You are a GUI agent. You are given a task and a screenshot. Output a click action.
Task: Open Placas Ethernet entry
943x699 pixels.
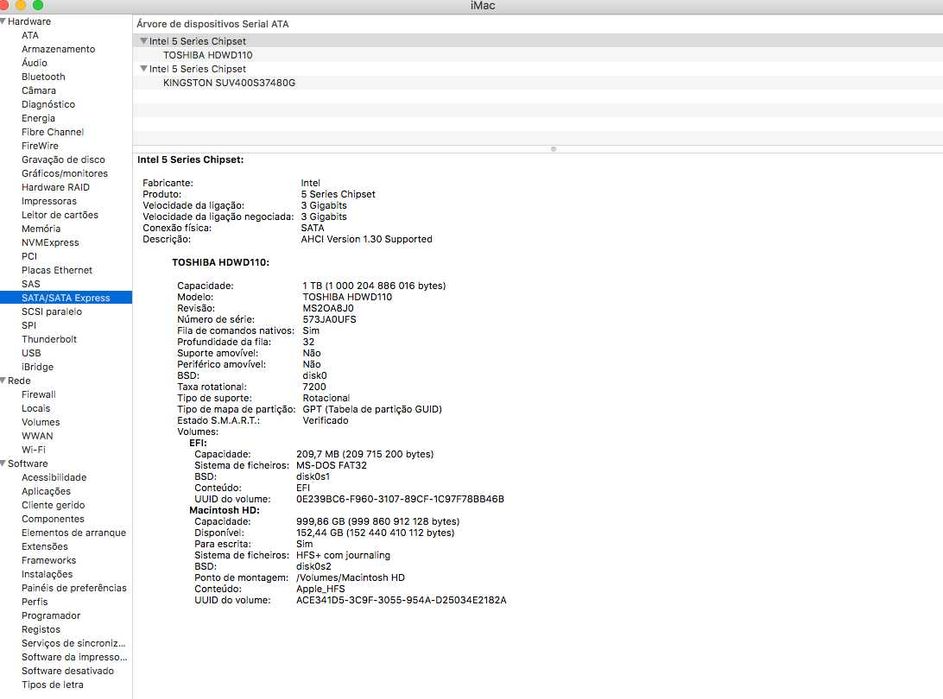pyautogui.click(x=57, y=270)
